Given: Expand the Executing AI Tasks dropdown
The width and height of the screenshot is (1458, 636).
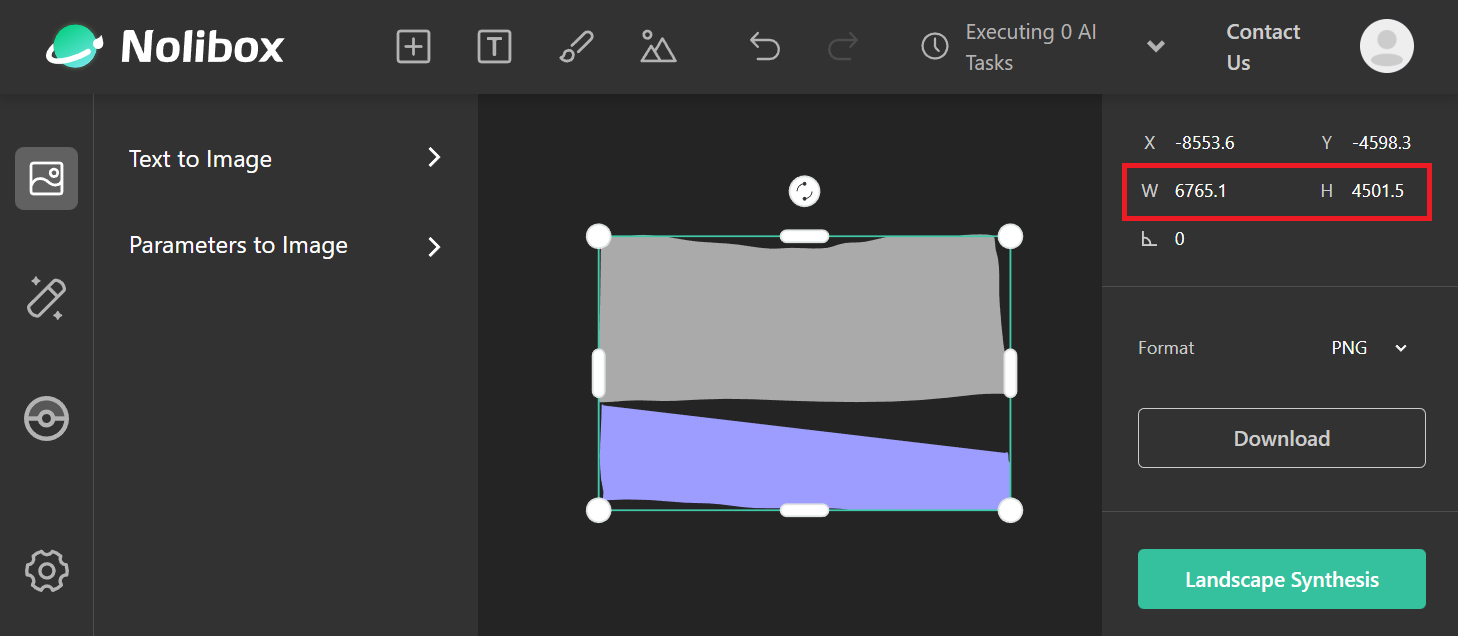Looking at the screenshot, I should 1156,47.
